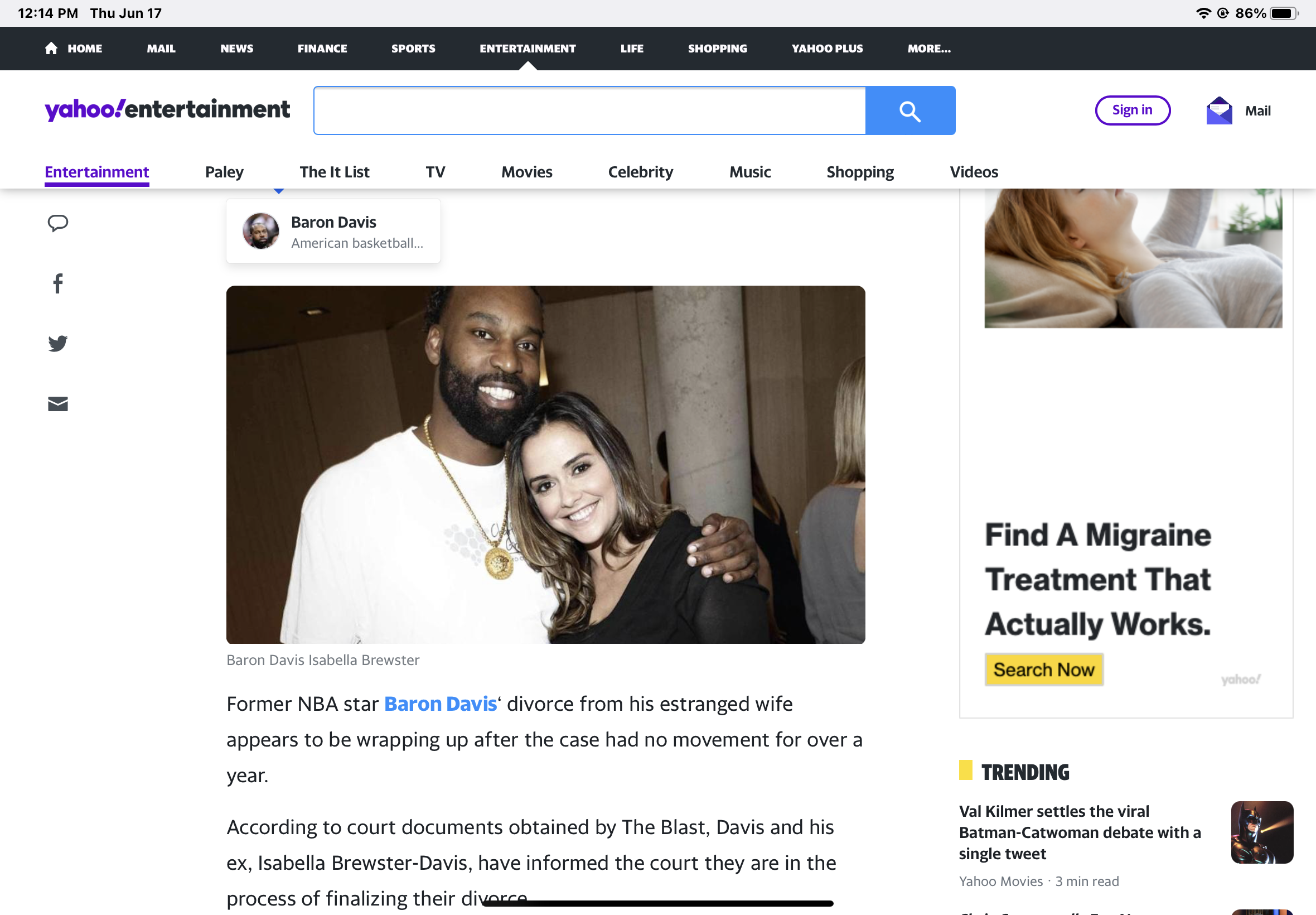The height and width of the screenshot is (915, 1316).
Task: Switch to The It List tab
Action: pyautogui.click(x=335, y=172)
